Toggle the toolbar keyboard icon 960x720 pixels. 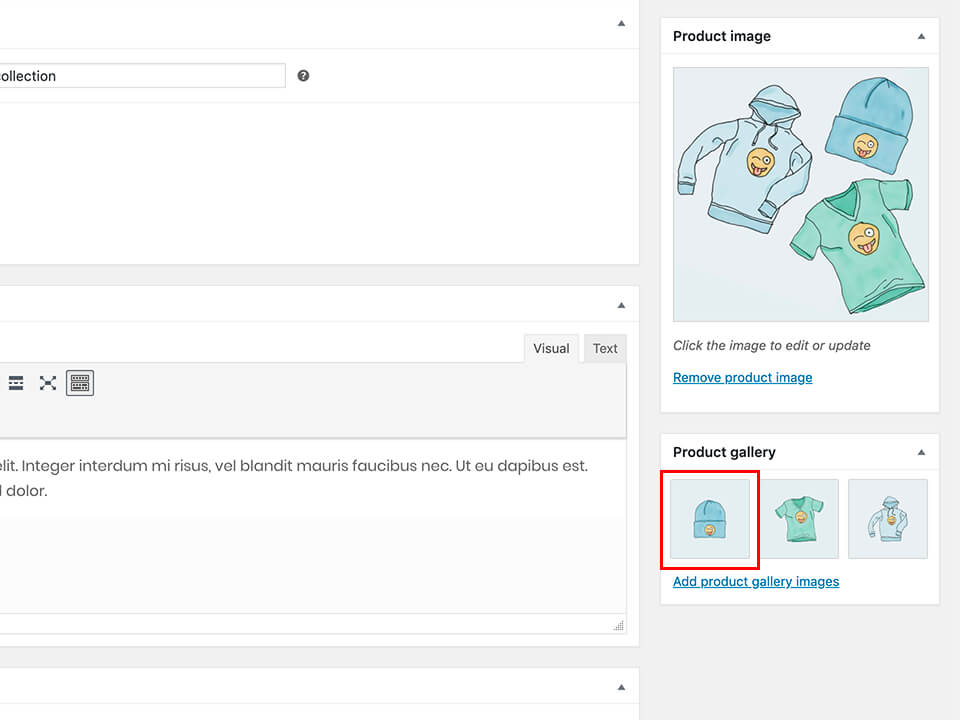[x=80, y=383]
